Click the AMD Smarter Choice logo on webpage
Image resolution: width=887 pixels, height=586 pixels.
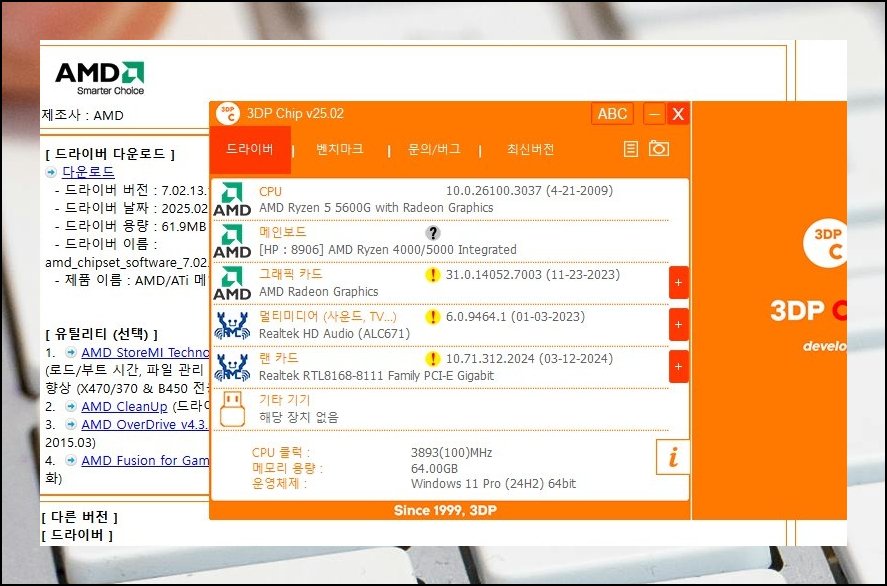[100, 78]
